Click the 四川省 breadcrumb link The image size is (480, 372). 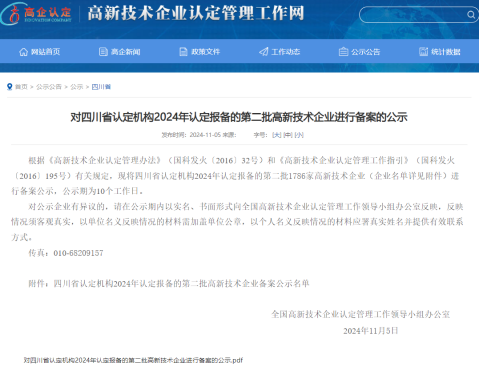(x=101, y=87)
